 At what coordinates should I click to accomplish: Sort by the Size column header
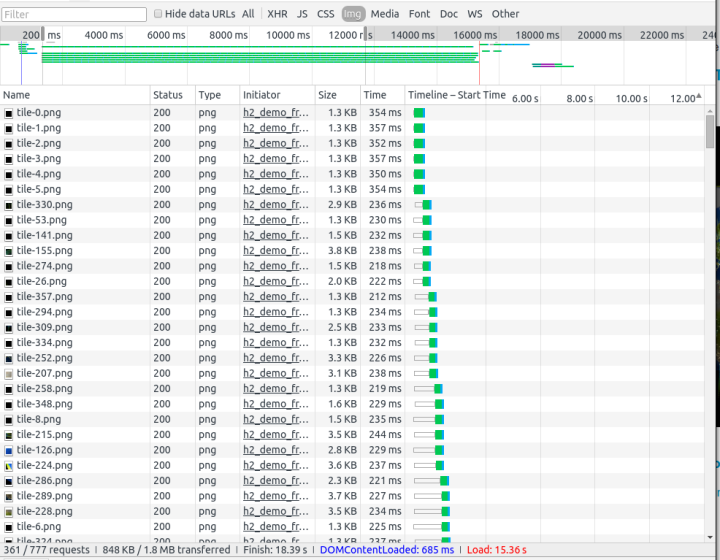338,95
